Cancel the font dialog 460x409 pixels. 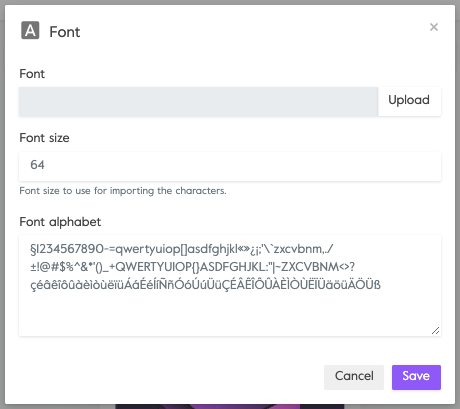354,377
